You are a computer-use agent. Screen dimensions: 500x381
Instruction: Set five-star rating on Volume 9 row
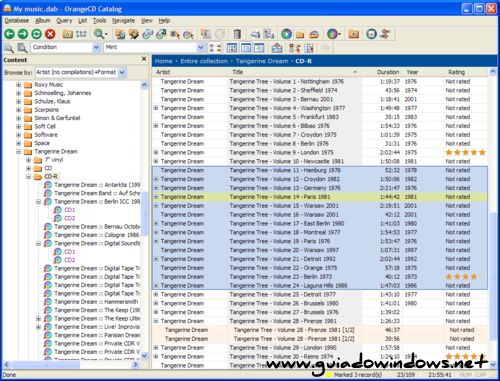pyautogui.click(x=482, y=153)
